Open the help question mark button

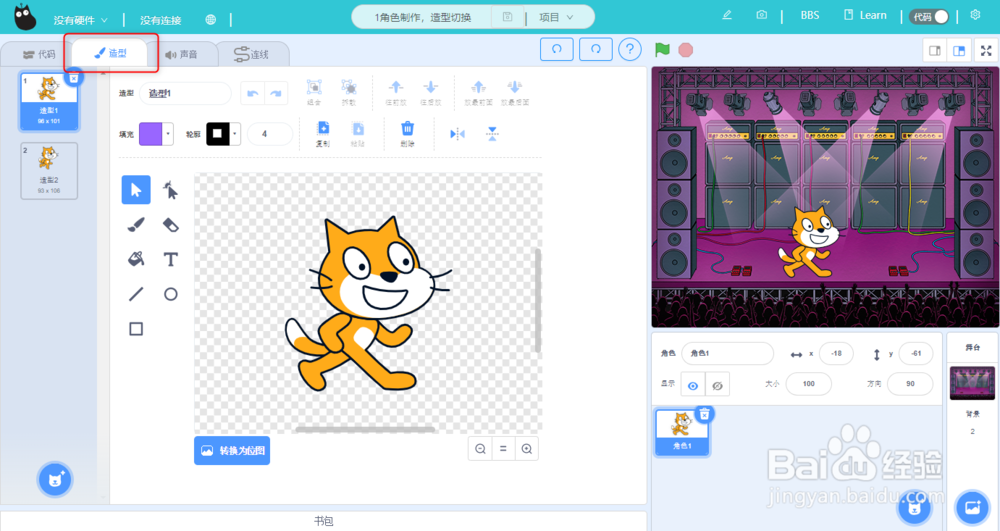click(x=629, y=49)
